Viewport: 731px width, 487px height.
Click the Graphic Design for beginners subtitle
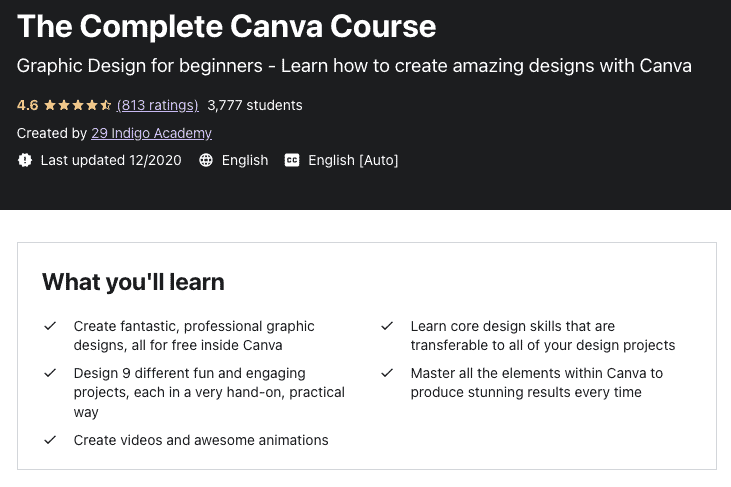(x=354, y=66)
